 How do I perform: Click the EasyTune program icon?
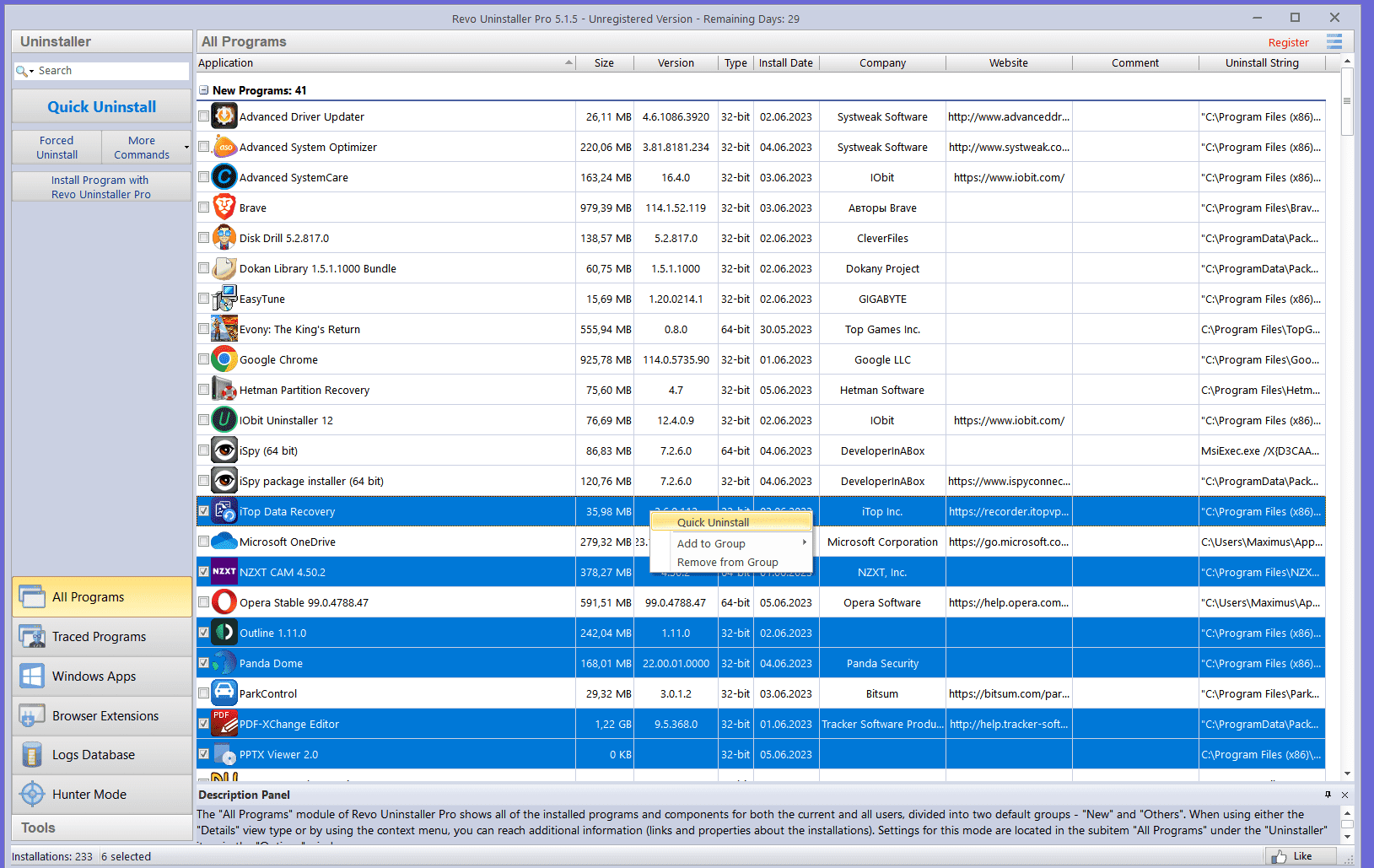(x=224, y=299)
